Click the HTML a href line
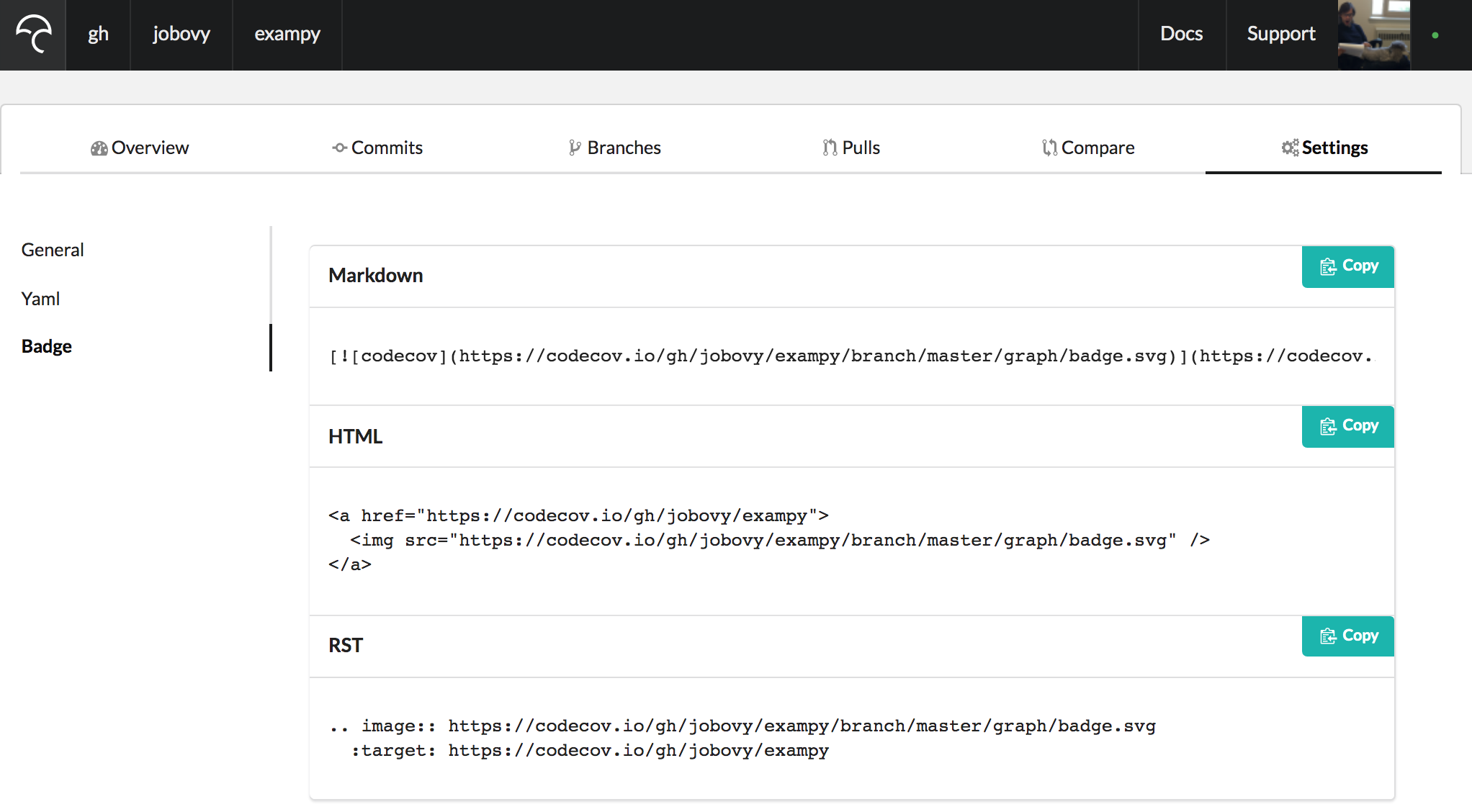Screen dimensions: 1472x812 pos(578,515)
